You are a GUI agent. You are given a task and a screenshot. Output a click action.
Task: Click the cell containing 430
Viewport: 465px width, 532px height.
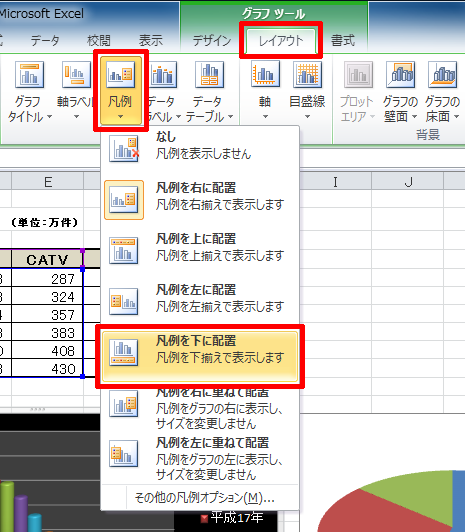pos(47,368)
